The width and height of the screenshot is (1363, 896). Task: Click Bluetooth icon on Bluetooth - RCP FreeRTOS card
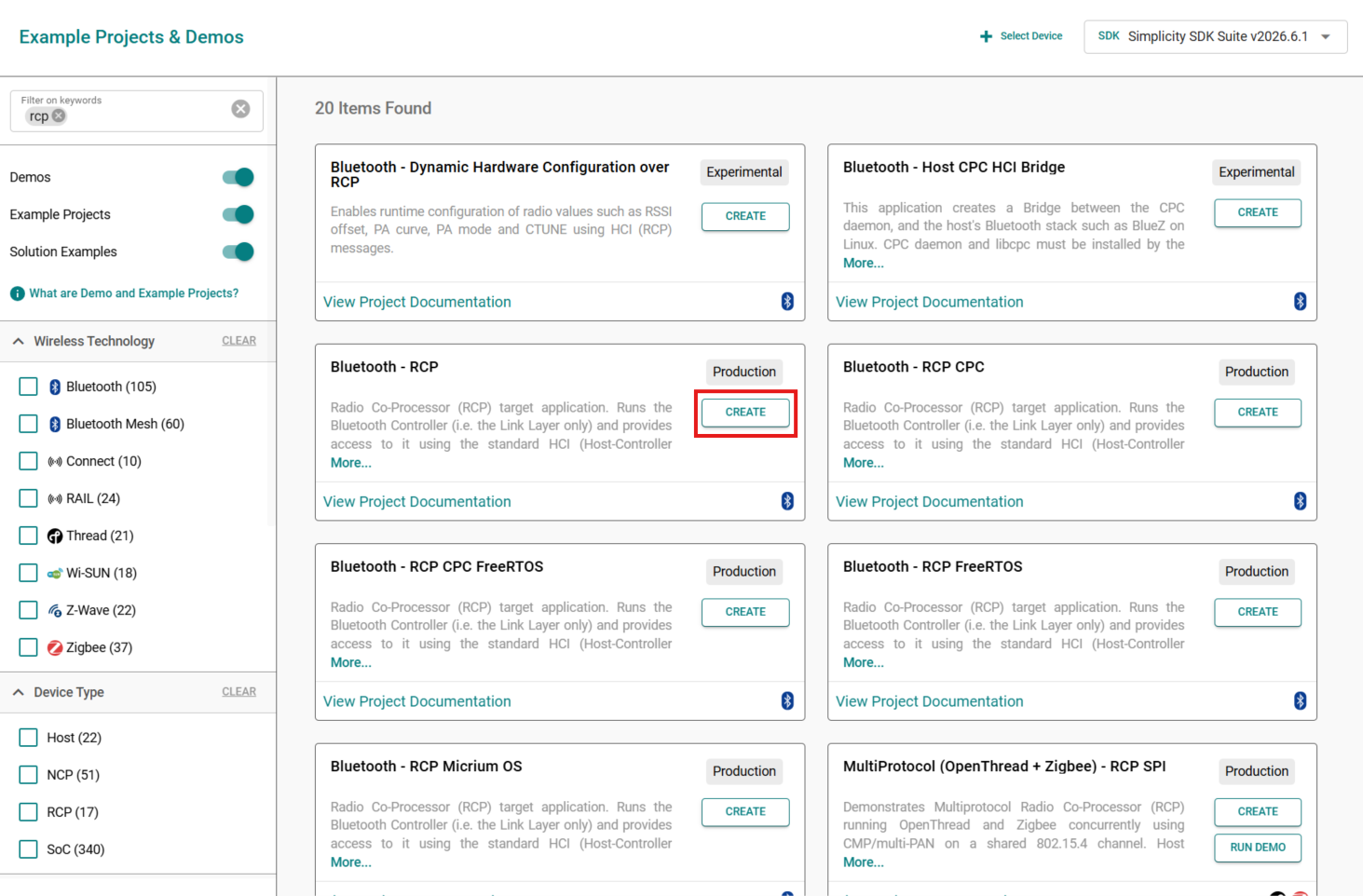pos(1300,700)
